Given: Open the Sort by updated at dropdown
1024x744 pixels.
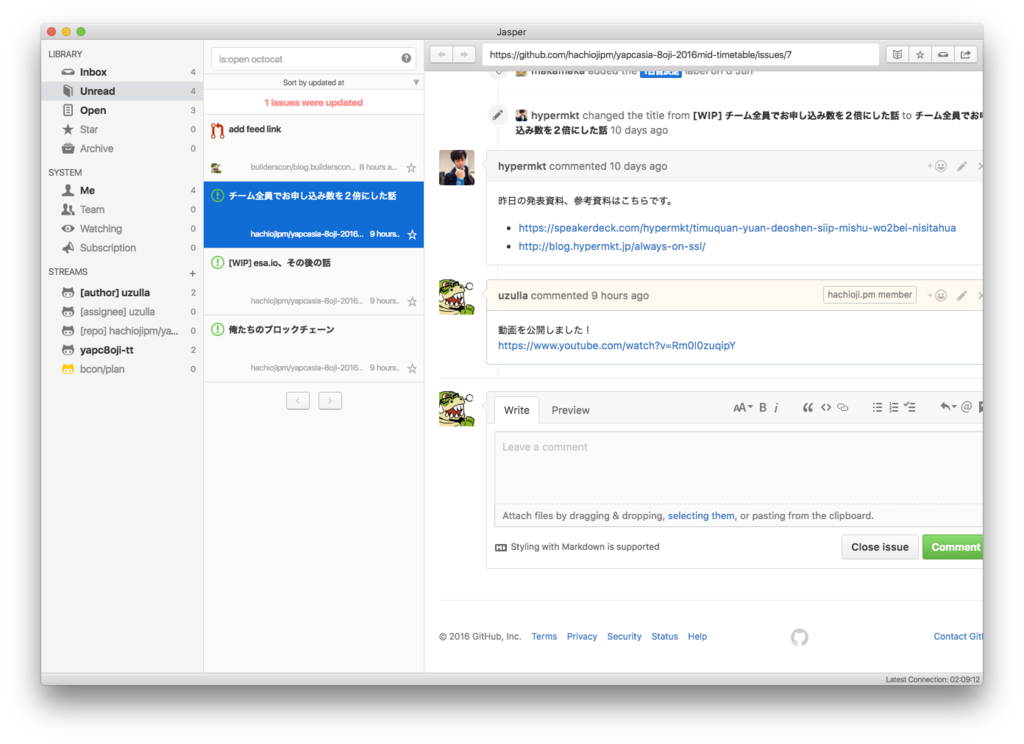Looking at the screenshot, I should [x=313, y=82].
